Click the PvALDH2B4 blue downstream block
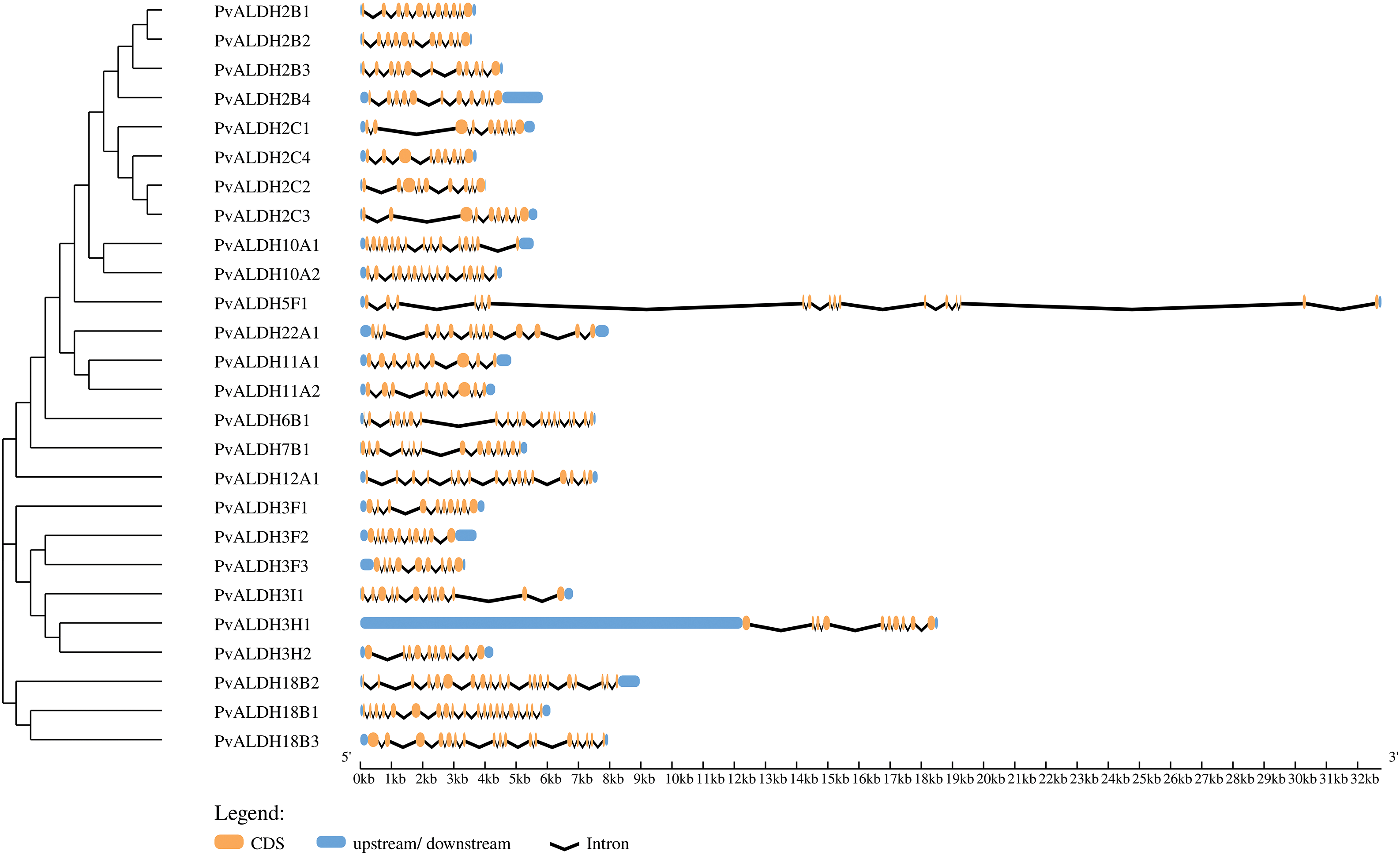1400x855 pixels. 523,98
